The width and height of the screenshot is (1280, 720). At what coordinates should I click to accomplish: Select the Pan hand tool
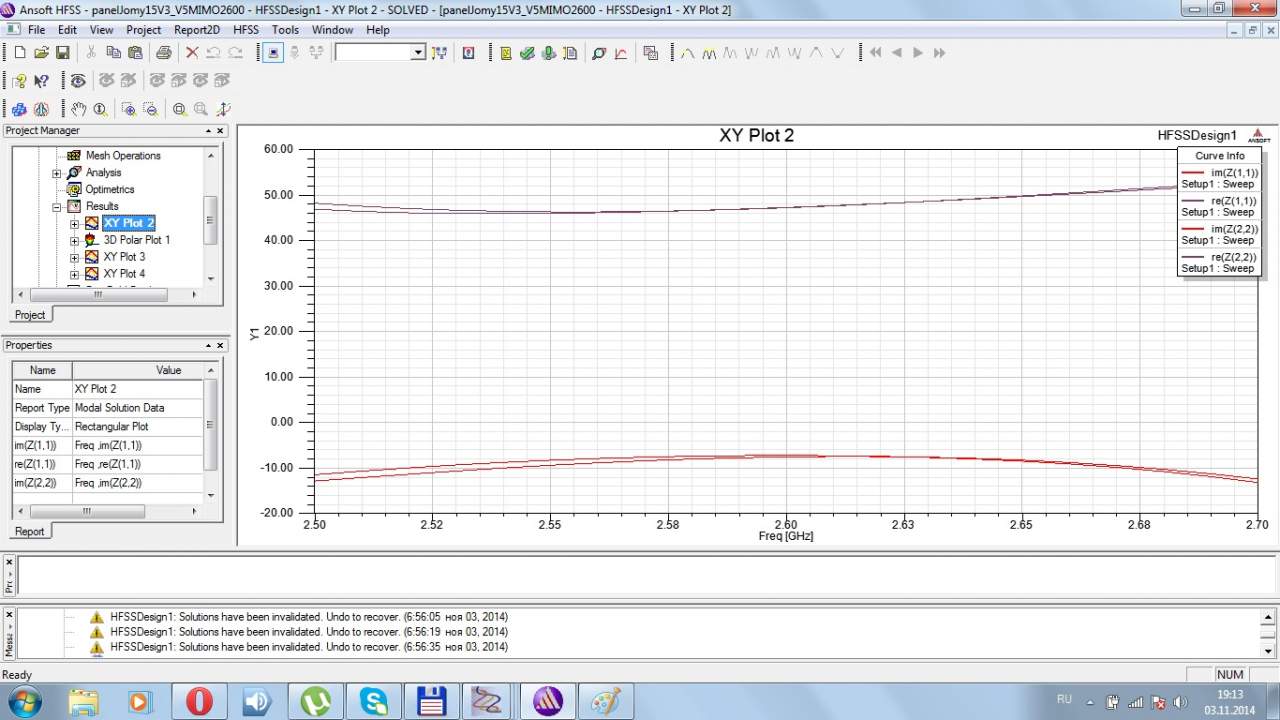pyautogui.click(x=79, y=109)
